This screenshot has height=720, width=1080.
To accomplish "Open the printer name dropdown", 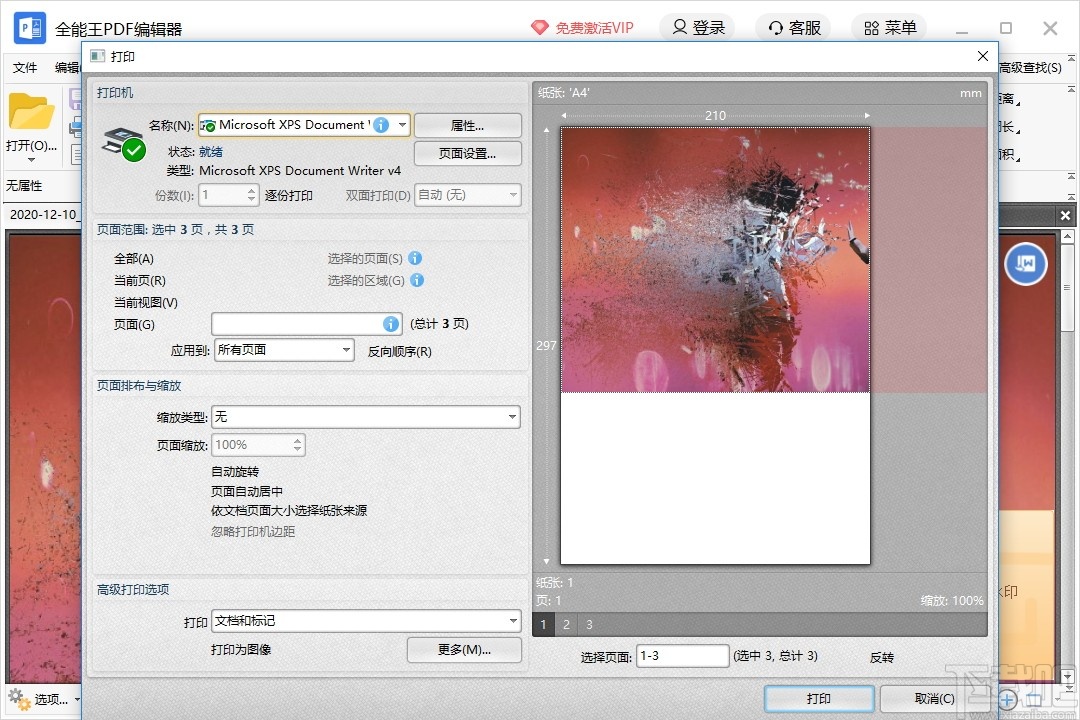I will tap(401, 125).
